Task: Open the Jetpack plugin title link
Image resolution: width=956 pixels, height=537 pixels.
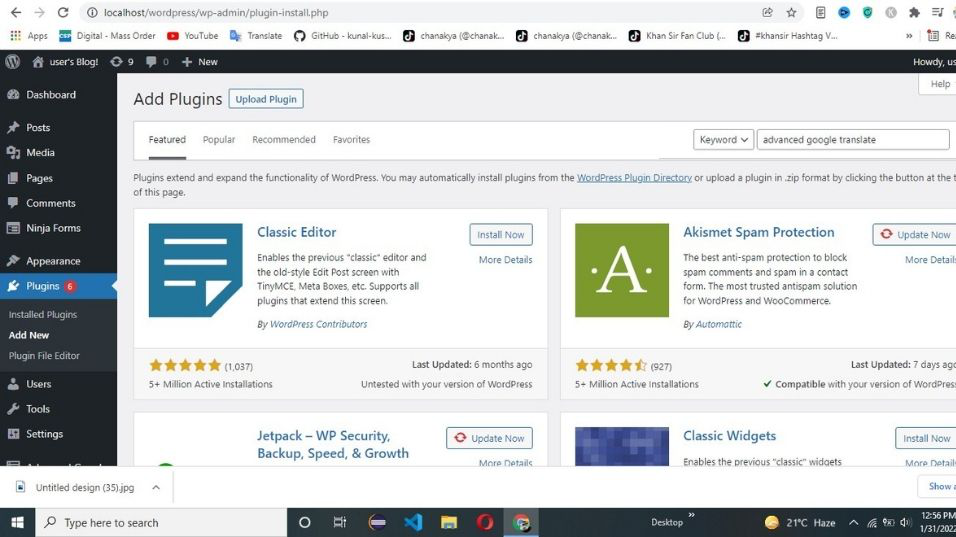Action: click(x=333, y=444)
